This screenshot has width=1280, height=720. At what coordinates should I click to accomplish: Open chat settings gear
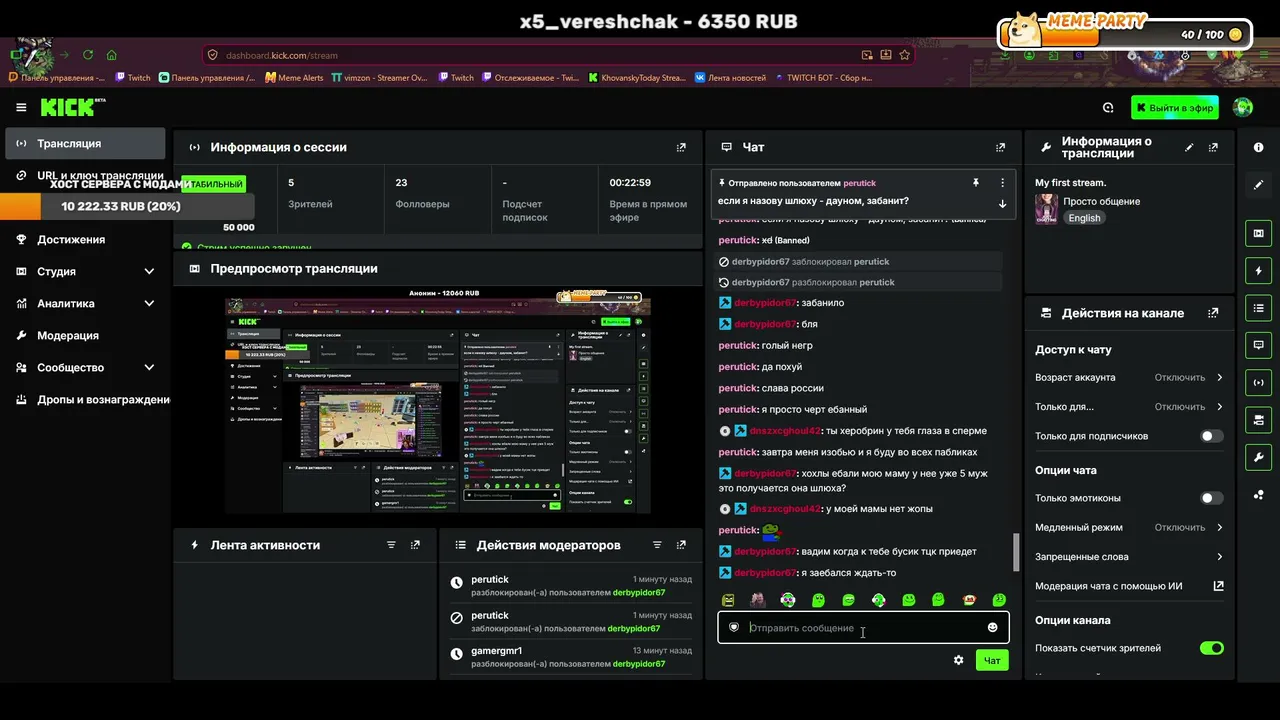coord(958,660)
